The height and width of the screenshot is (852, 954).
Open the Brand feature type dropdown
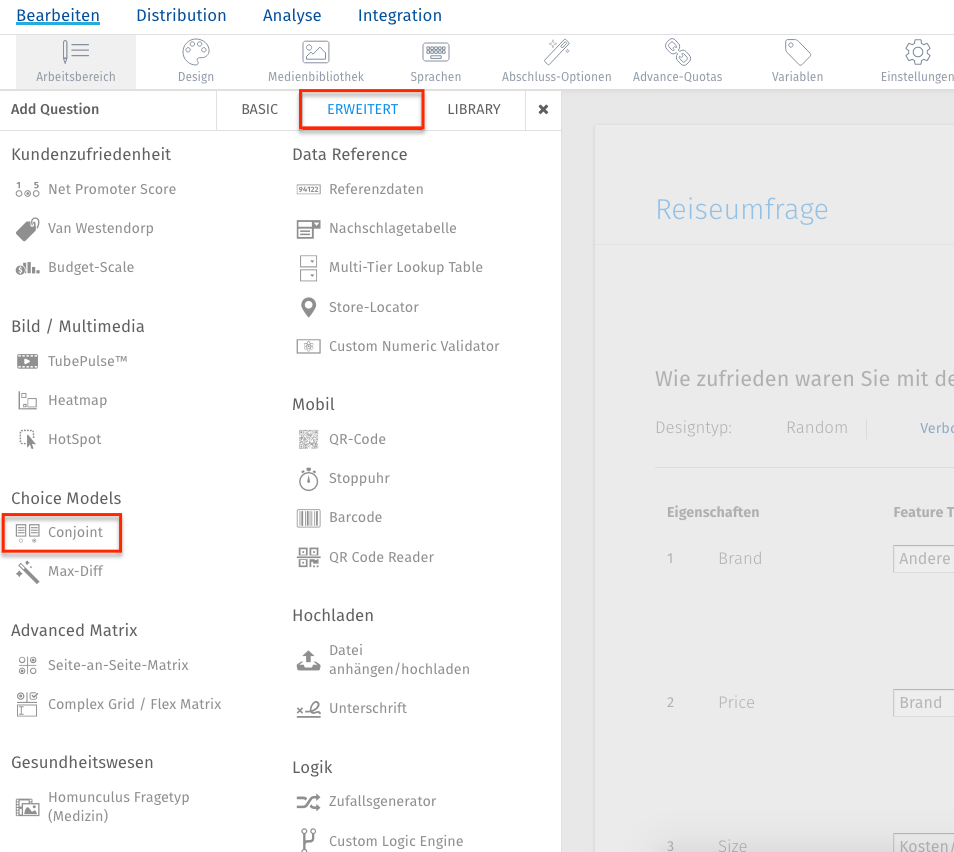(x=923, y=558)
